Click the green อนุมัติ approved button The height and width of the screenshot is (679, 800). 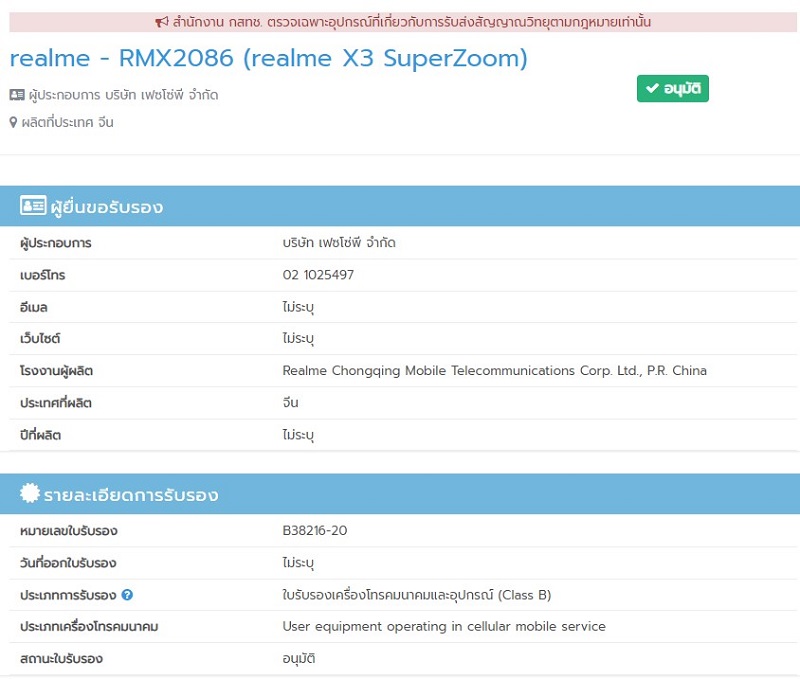[672, 89]
